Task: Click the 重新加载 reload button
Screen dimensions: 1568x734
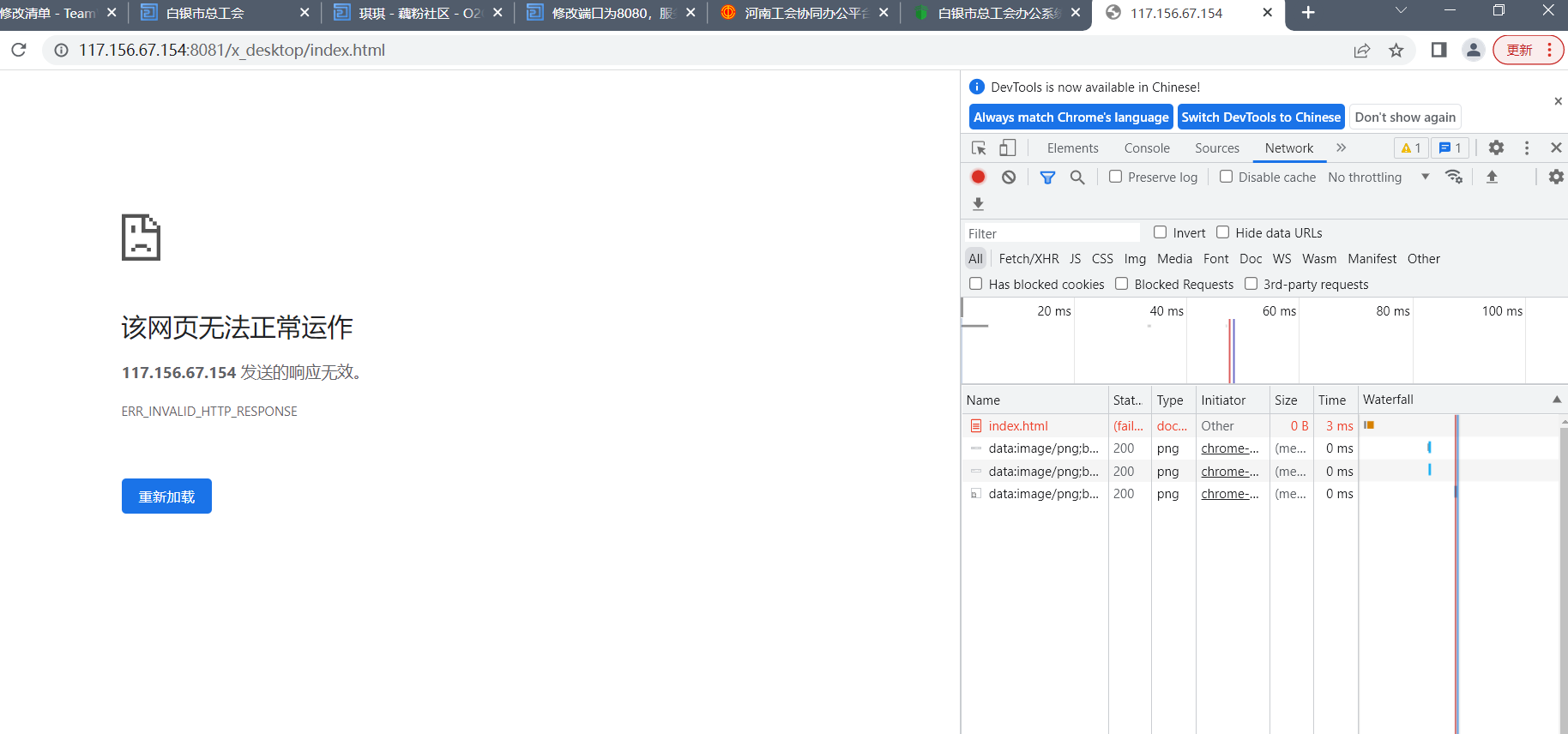Action: (166, 496)
